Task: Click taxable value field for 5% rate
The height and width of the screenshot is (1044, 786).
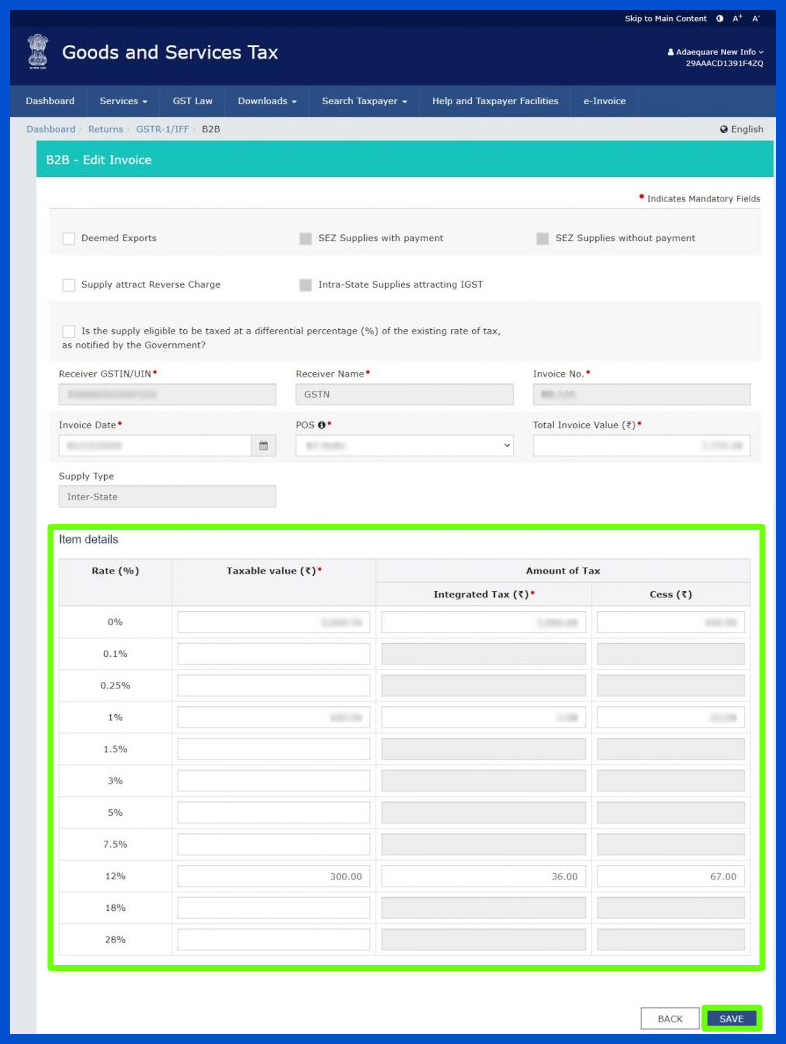Action: tap(274, 812)
